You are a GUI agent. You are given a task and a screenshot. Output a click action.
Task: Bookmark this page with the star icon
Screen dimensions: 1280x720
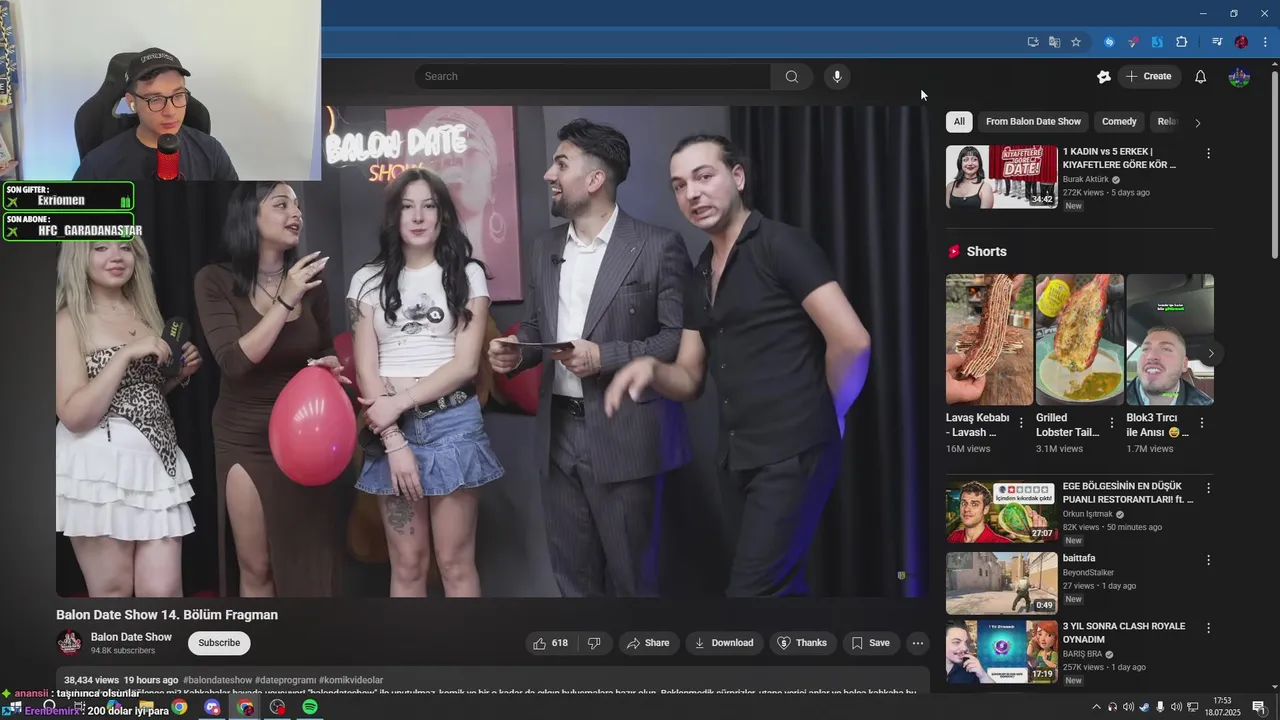pos(1076,42)
